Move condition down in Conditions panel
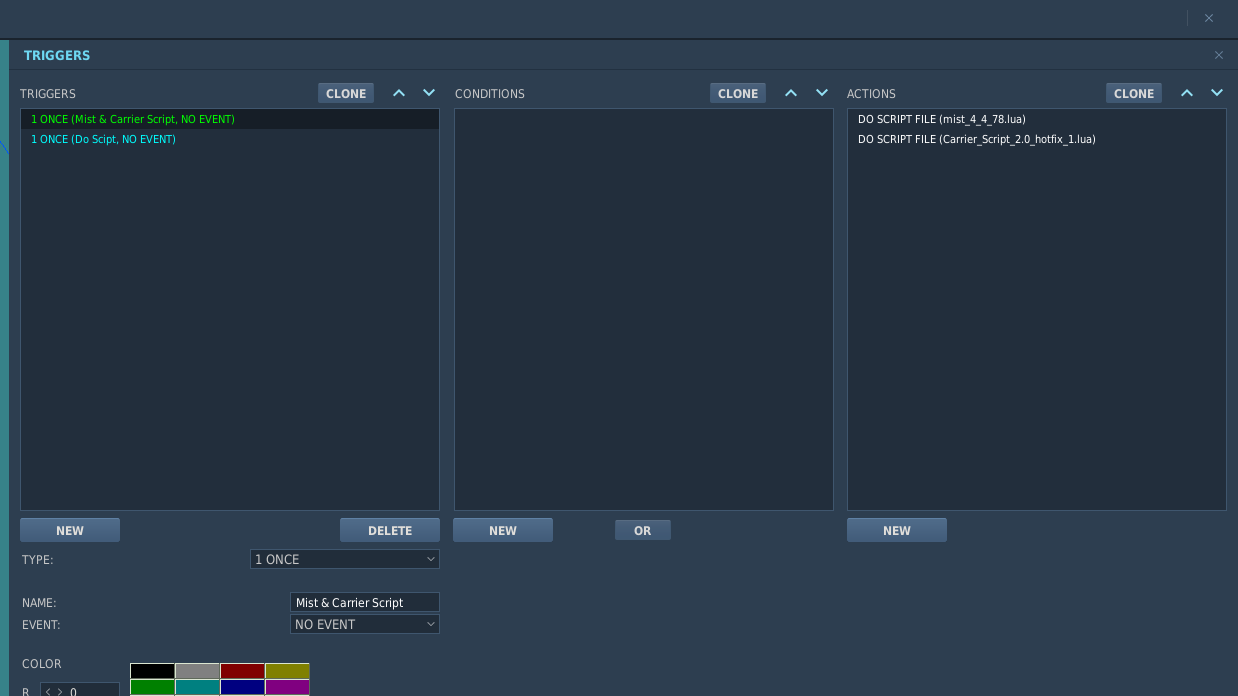1238x696 pixels. 822,93
